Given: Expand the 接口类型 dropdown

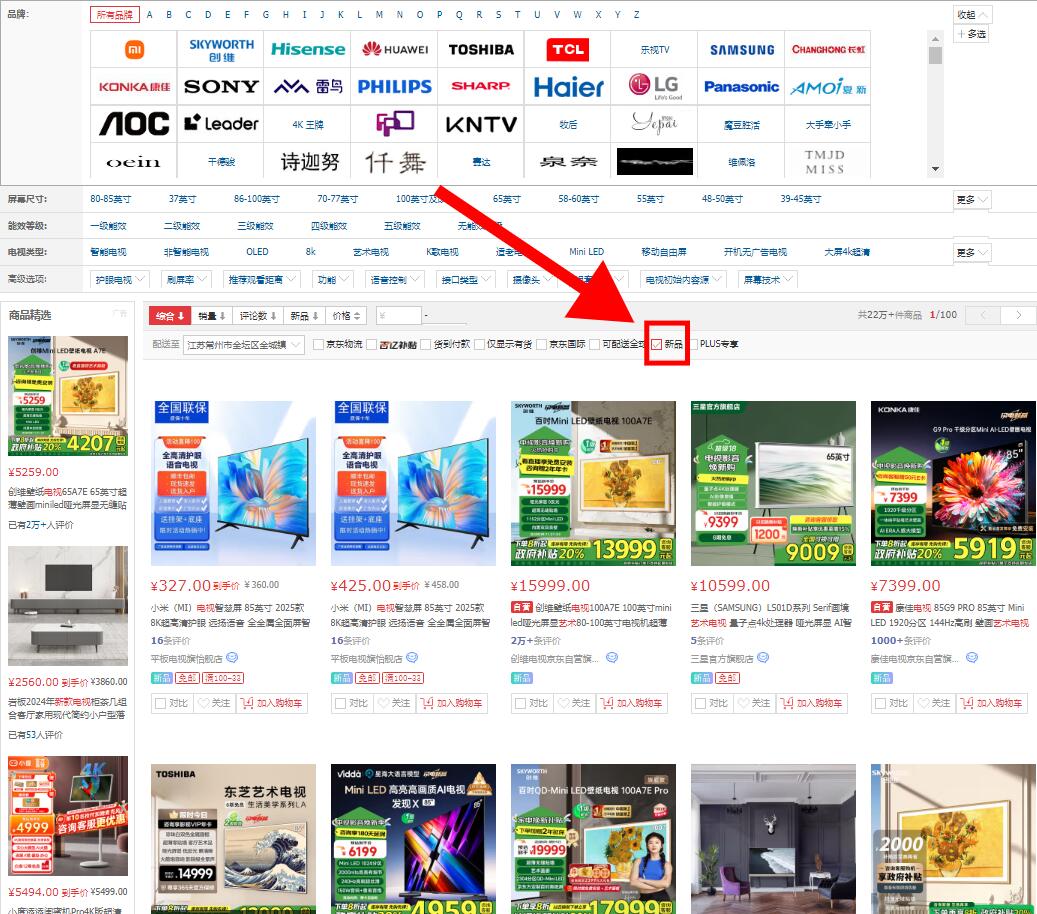Looking at the screenshot, I should (x=466, y=280).
